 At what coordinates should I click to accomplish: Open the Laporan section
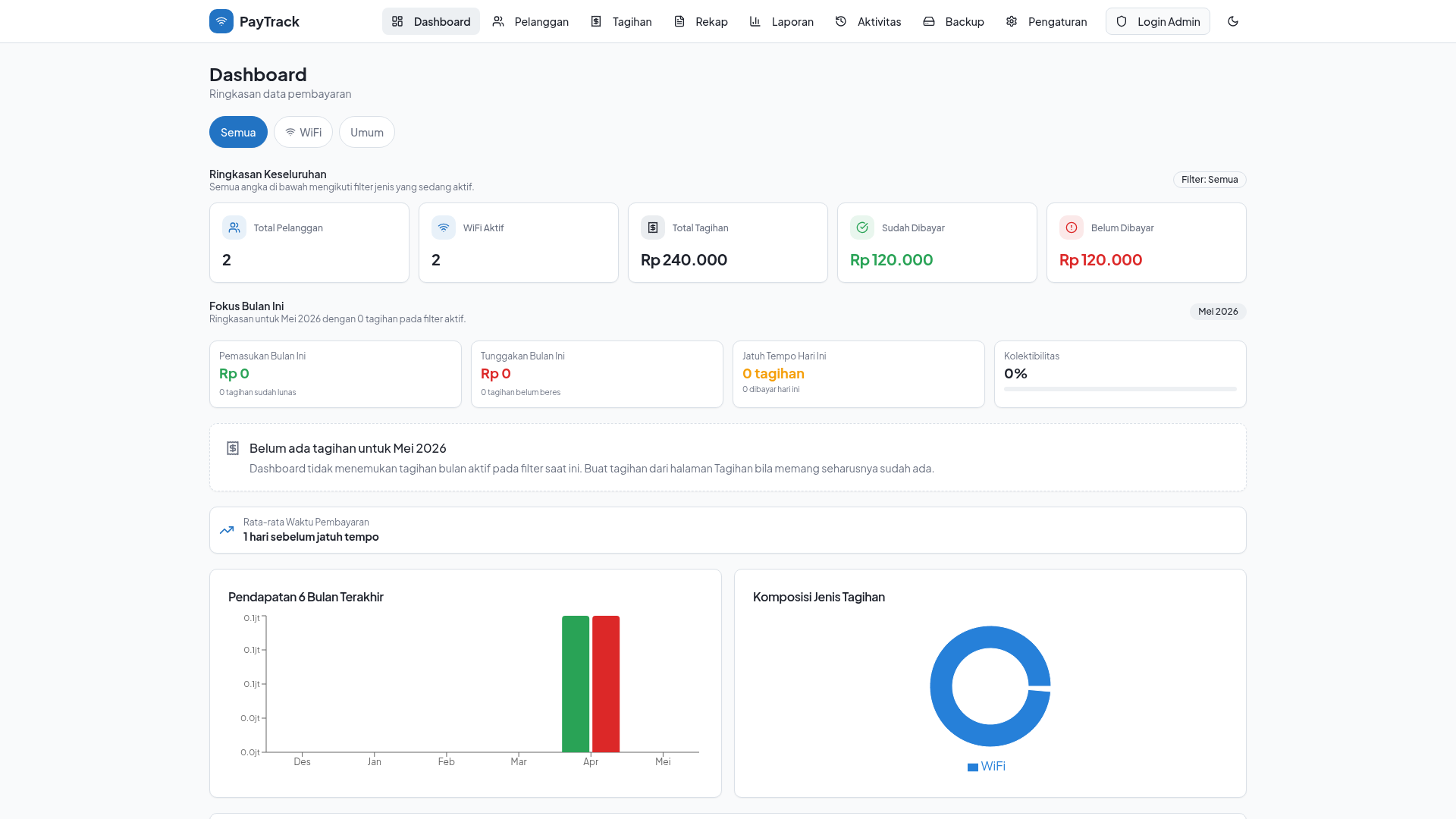pos(782,21)
